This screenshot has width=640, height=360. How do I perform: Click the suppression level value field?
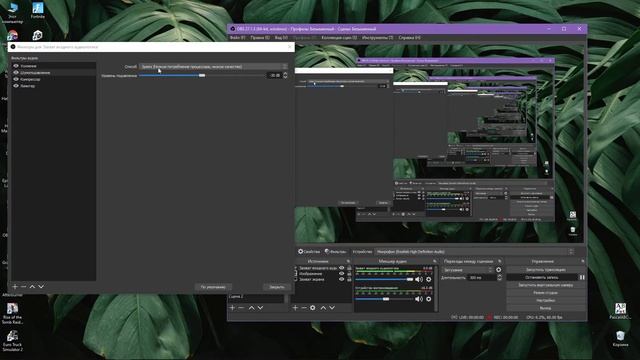[275, 76]
